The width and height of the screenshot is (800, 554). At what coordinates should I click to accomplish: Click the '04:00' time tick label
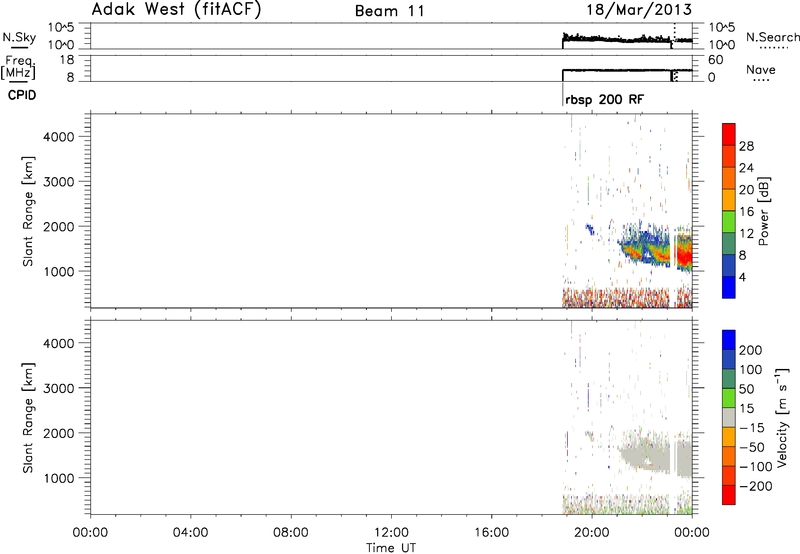pos(191,533)
